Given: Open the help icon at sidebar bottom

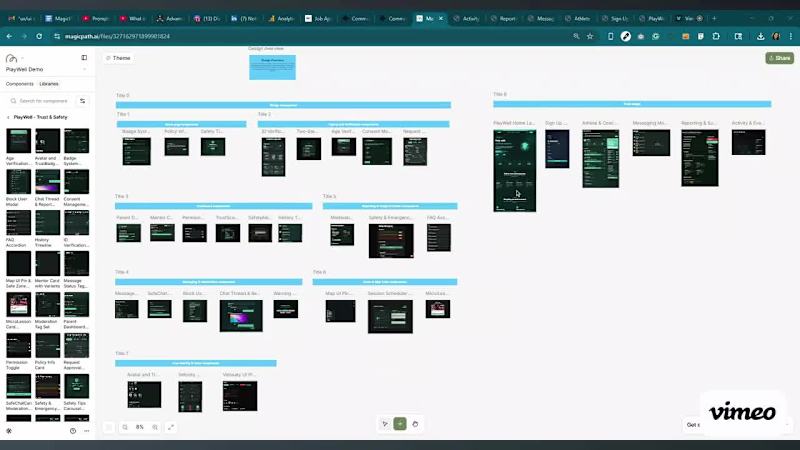Looking at the screenshot, I should coord(73,431).
